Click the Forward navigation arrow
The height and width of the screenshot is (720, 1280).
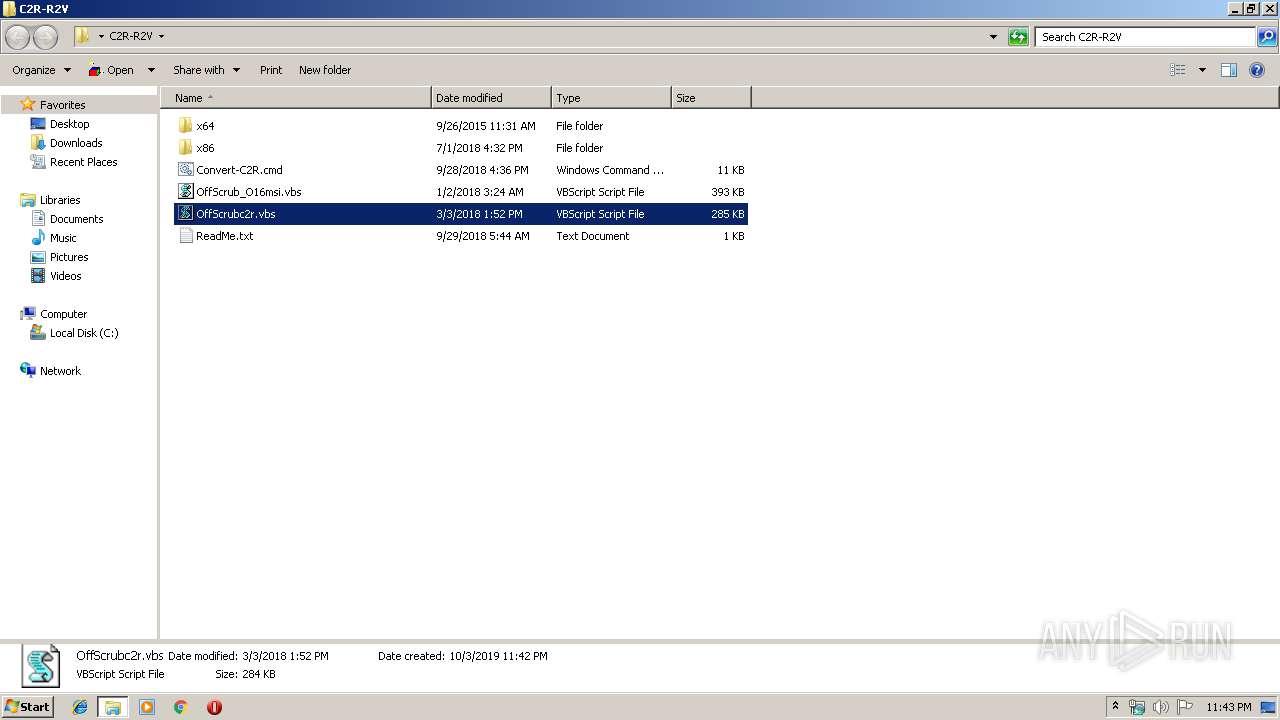[45, 37]
